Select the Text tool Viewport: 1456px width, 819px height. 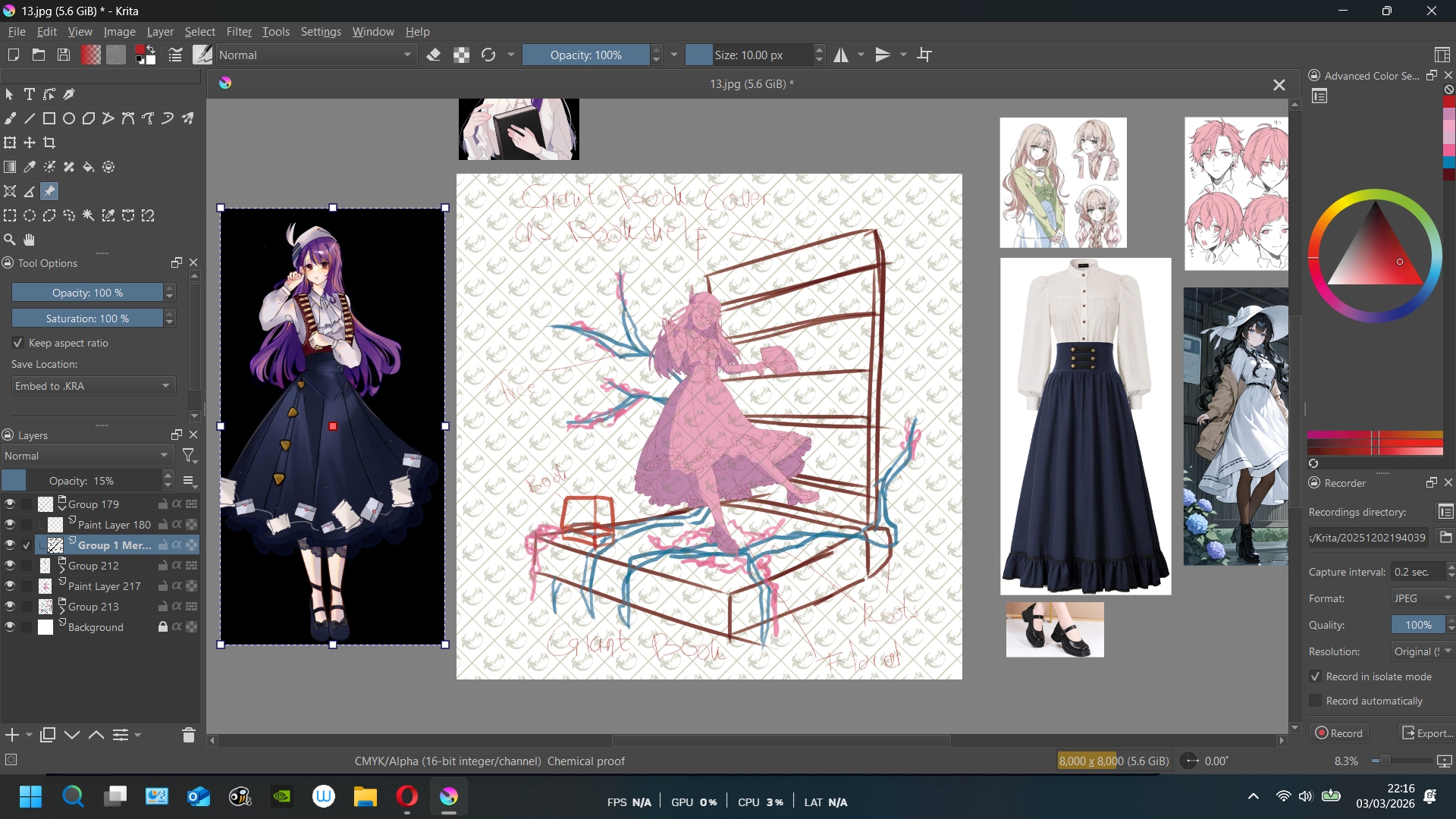point(30,94)
